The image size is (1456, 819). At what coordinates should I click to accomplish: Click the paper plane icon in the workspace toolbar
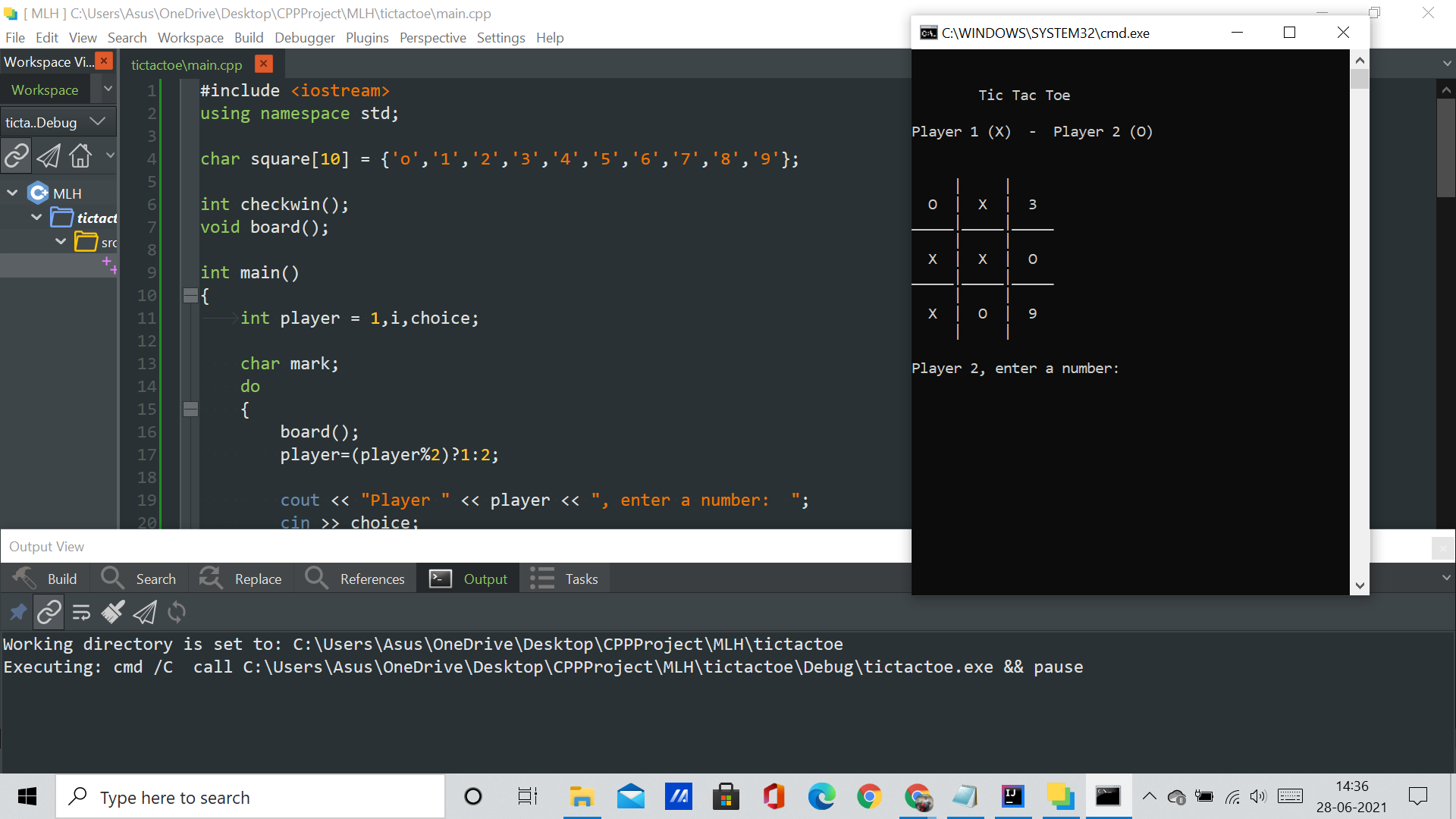click(49, 155)
